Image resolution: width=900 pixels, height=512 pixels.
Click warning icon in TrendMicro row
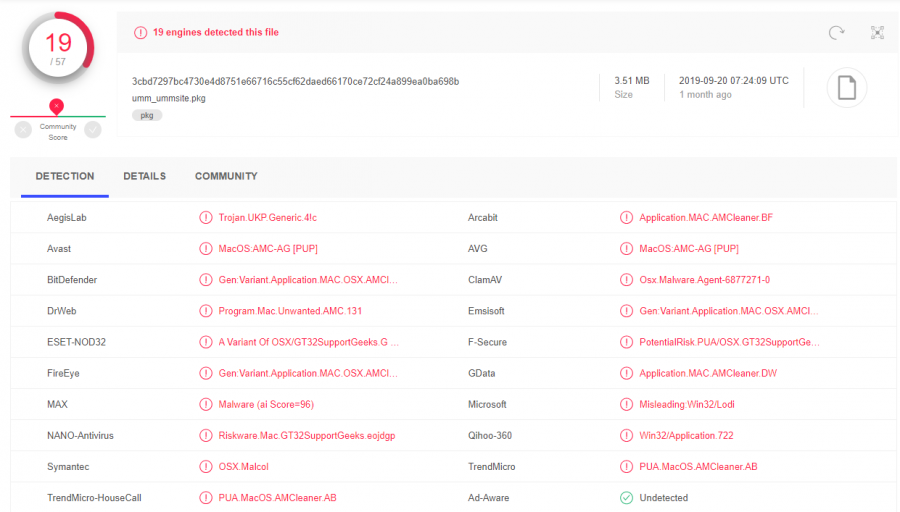626,467
